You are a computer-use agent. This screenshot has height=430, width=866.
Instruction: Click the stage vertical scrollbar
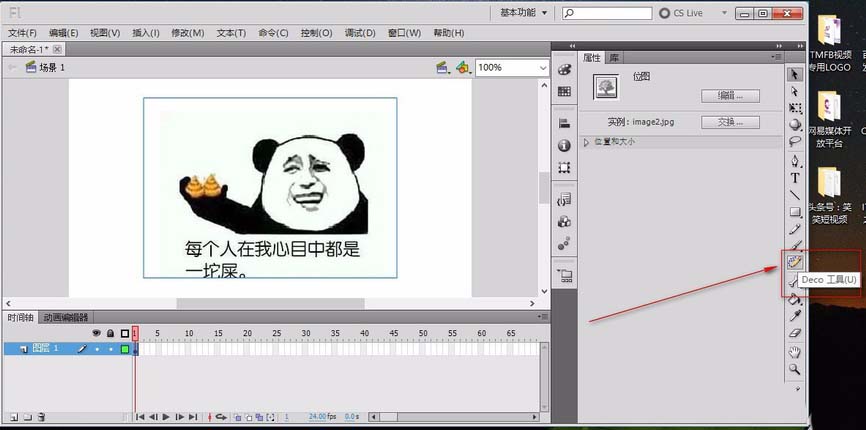[544, 188]
